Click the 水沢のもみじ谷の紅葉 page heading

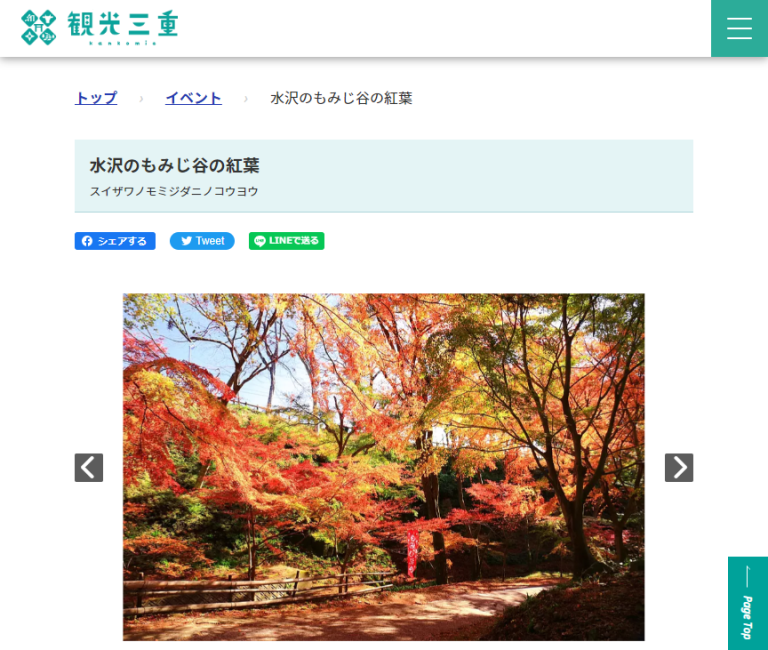pyautogui.click(x=174, y=166)
